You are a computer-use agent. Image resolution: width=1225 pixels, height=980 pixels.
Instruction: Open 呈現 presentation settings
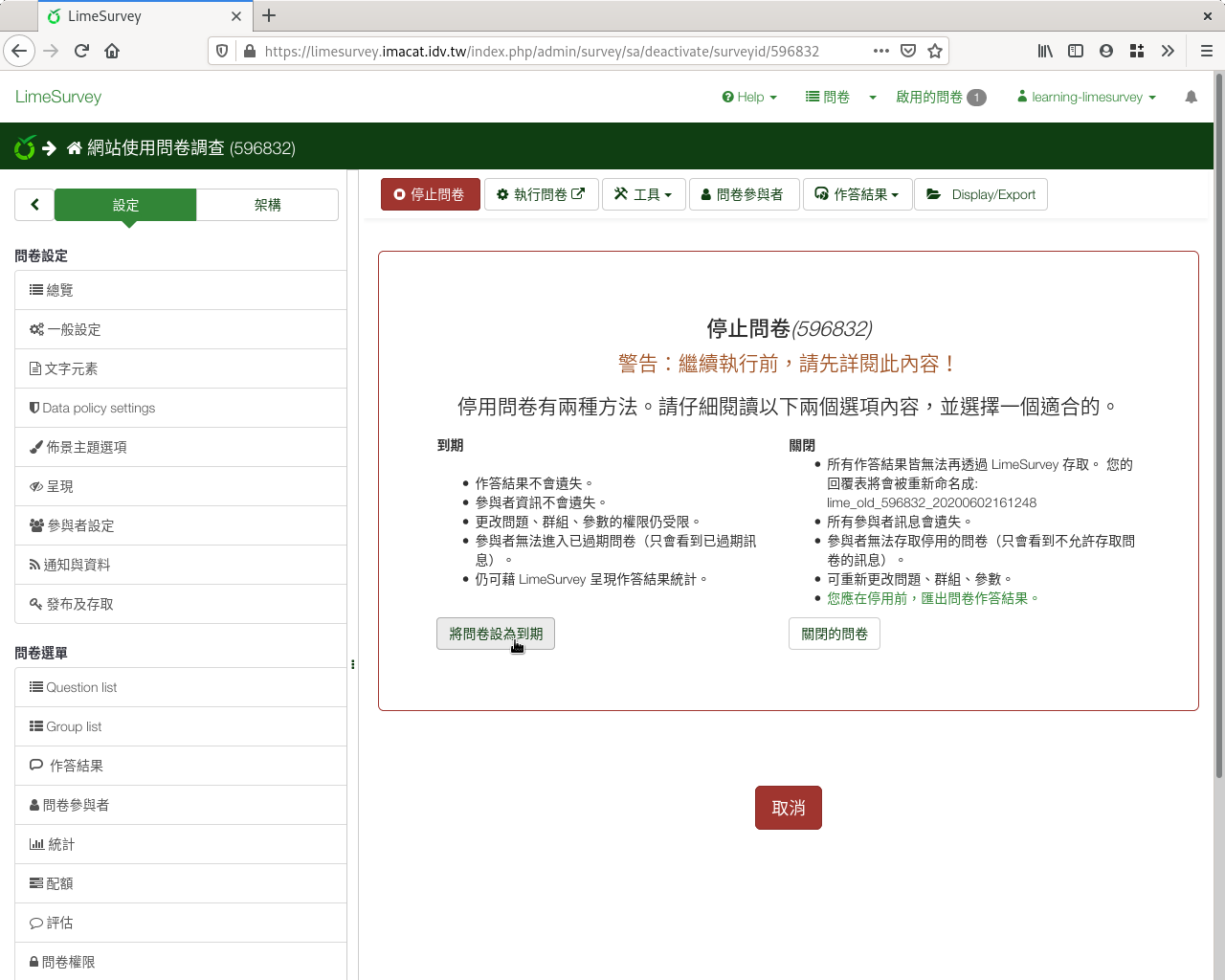181,486
